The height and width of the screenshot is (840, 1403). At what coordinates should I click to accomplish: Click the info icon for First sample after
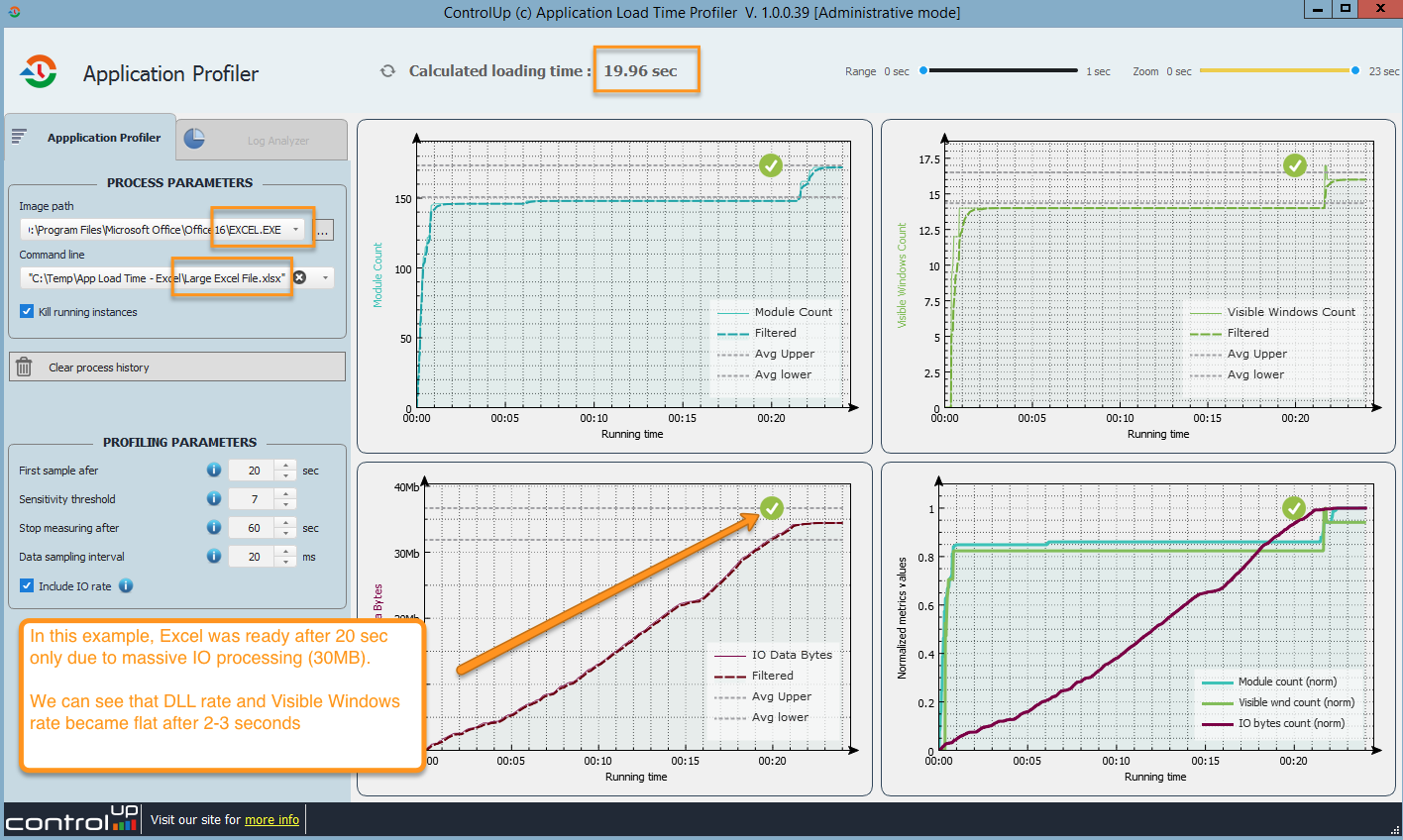point(213,471)
